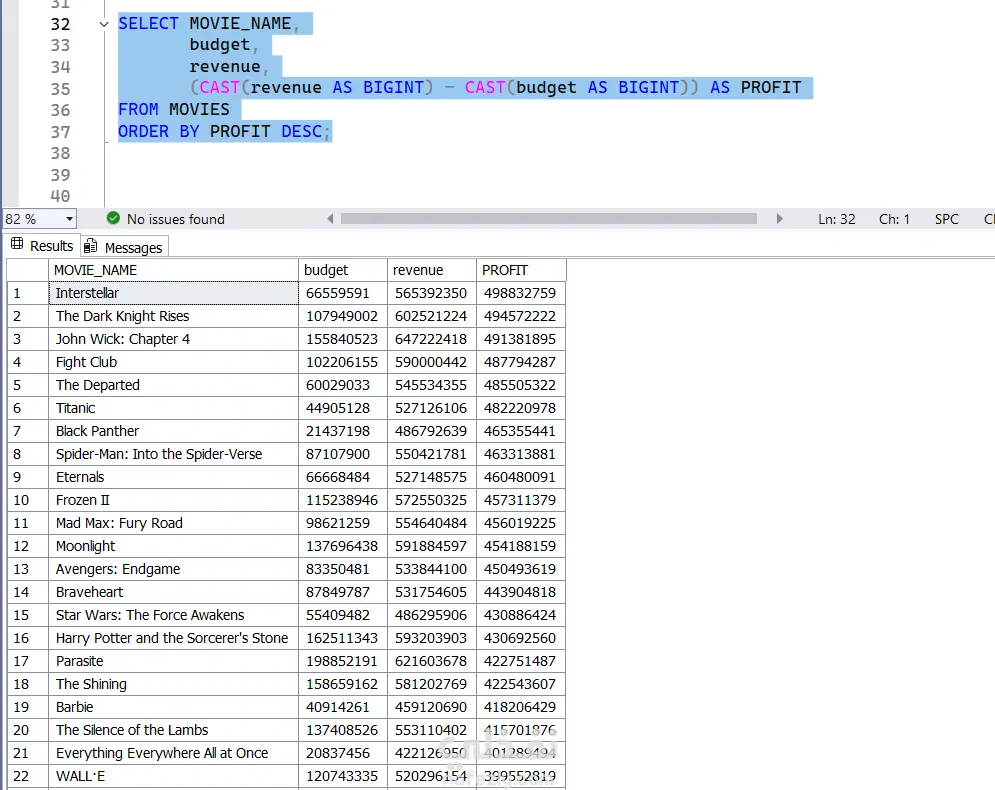Click the revenue value 602521224
995x790 pixels.
[x=432, y=316]
